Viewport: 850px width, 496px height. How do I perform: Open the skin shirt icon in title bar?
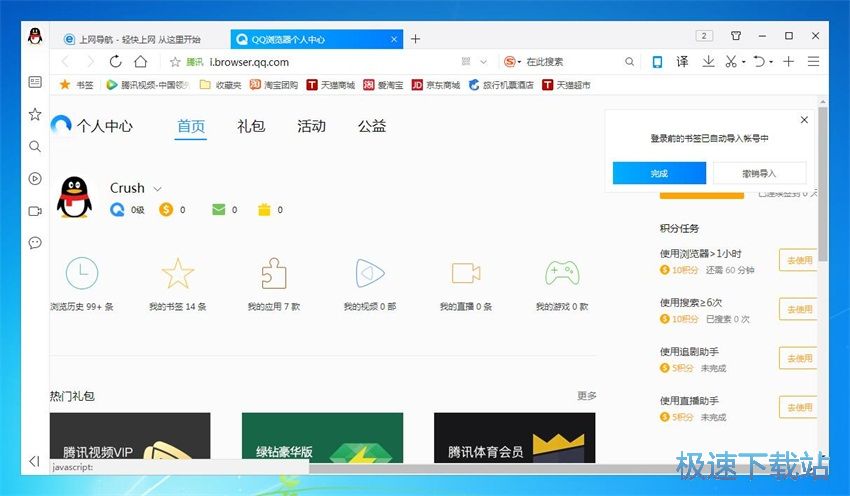coord(736,36)
